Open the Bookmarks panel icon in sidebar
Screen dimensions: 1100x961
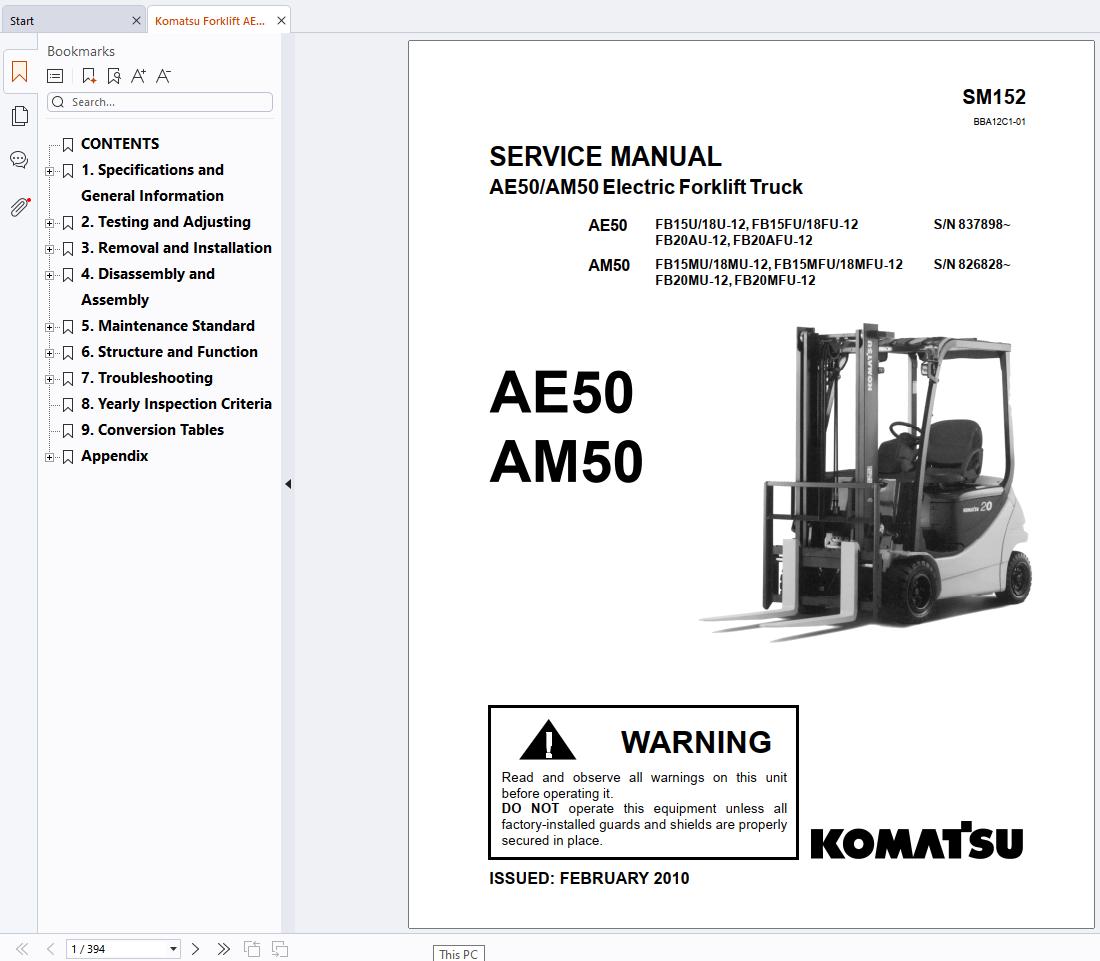tap(20, 72)
